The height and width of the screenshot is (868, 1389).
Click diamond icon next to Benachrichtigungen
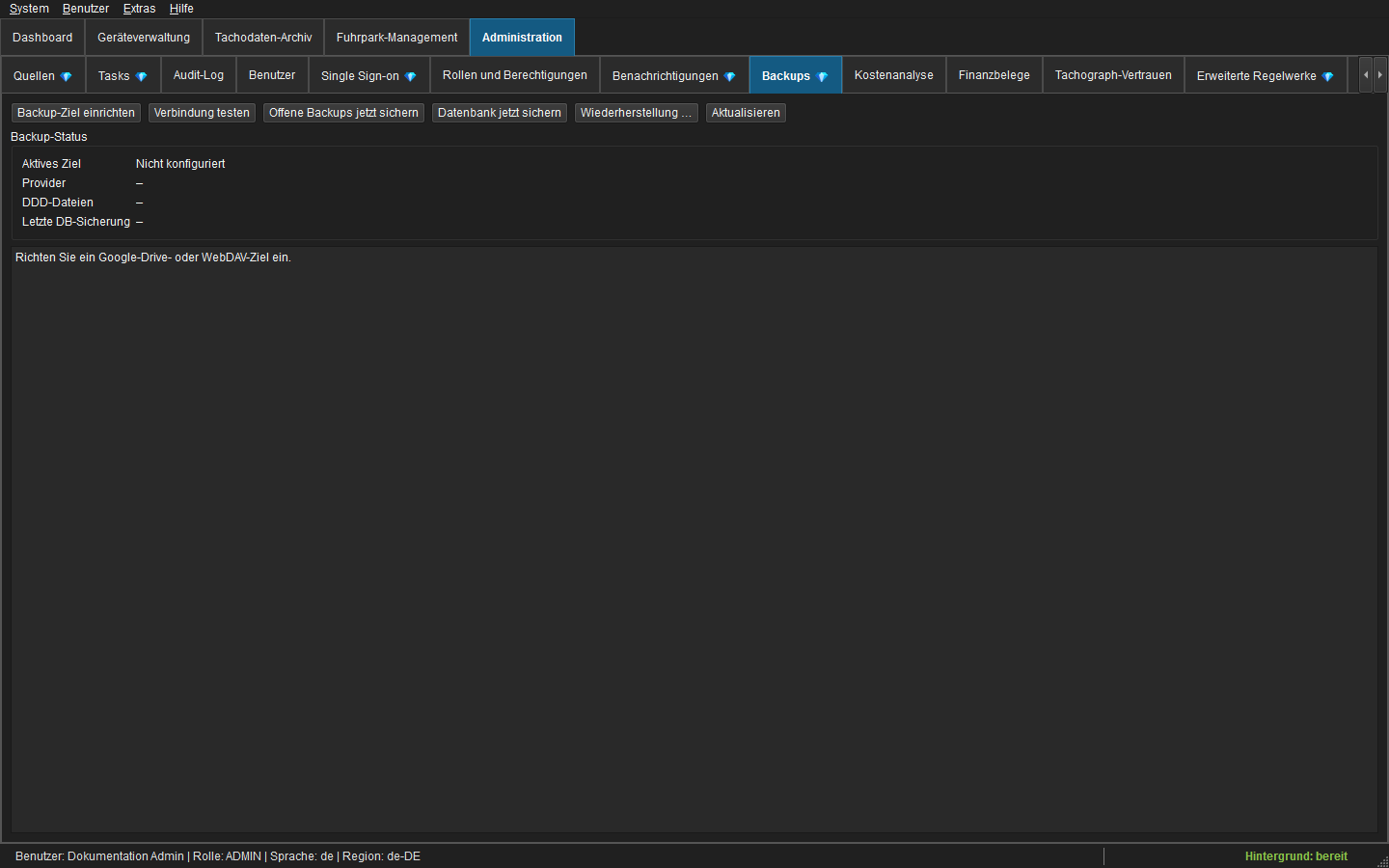pyautogui.click(x=730, y=76)
